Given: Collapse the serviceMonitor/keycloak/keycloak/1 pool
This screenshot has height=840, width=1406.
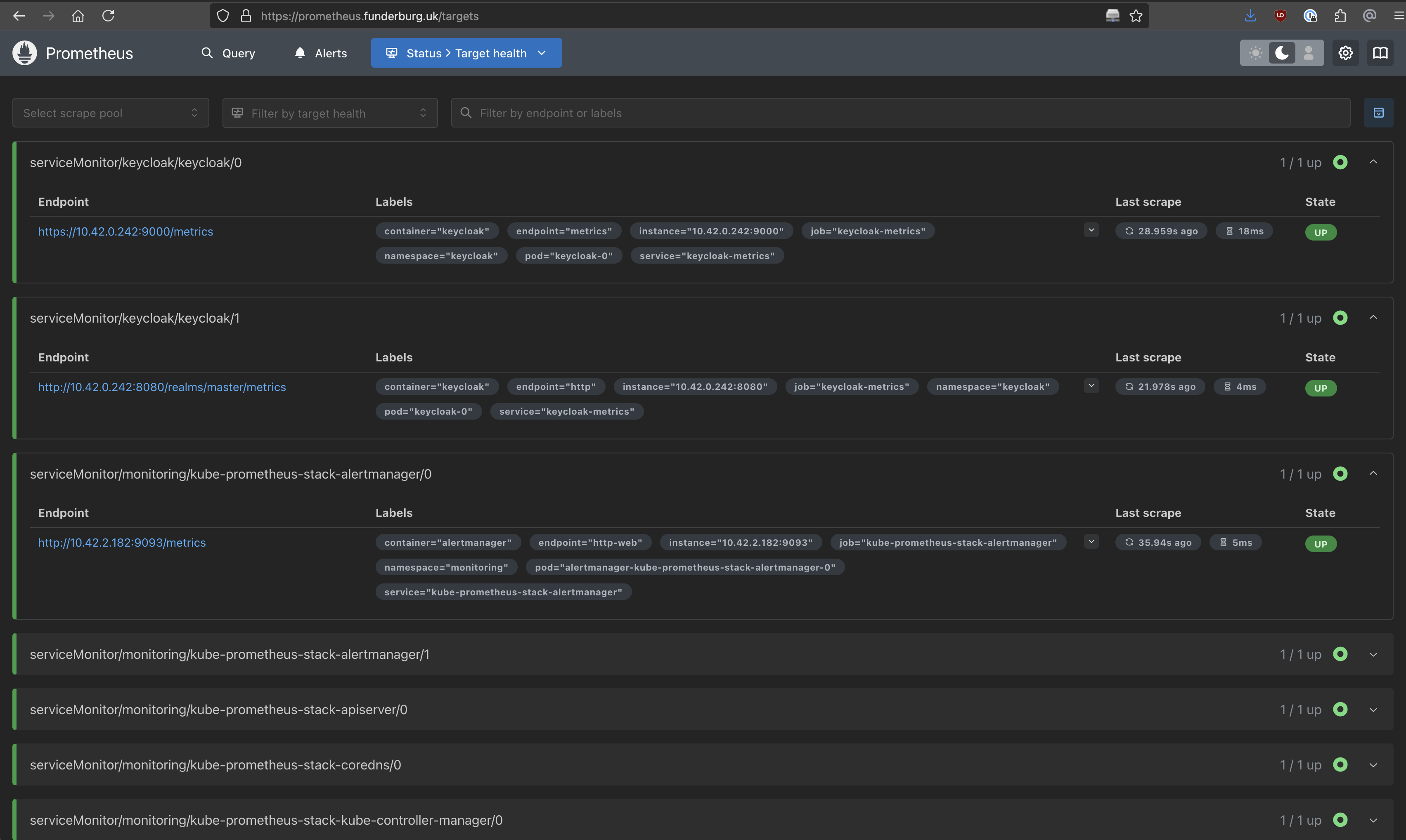Looking at the screenshot, I should point(1373,318).
